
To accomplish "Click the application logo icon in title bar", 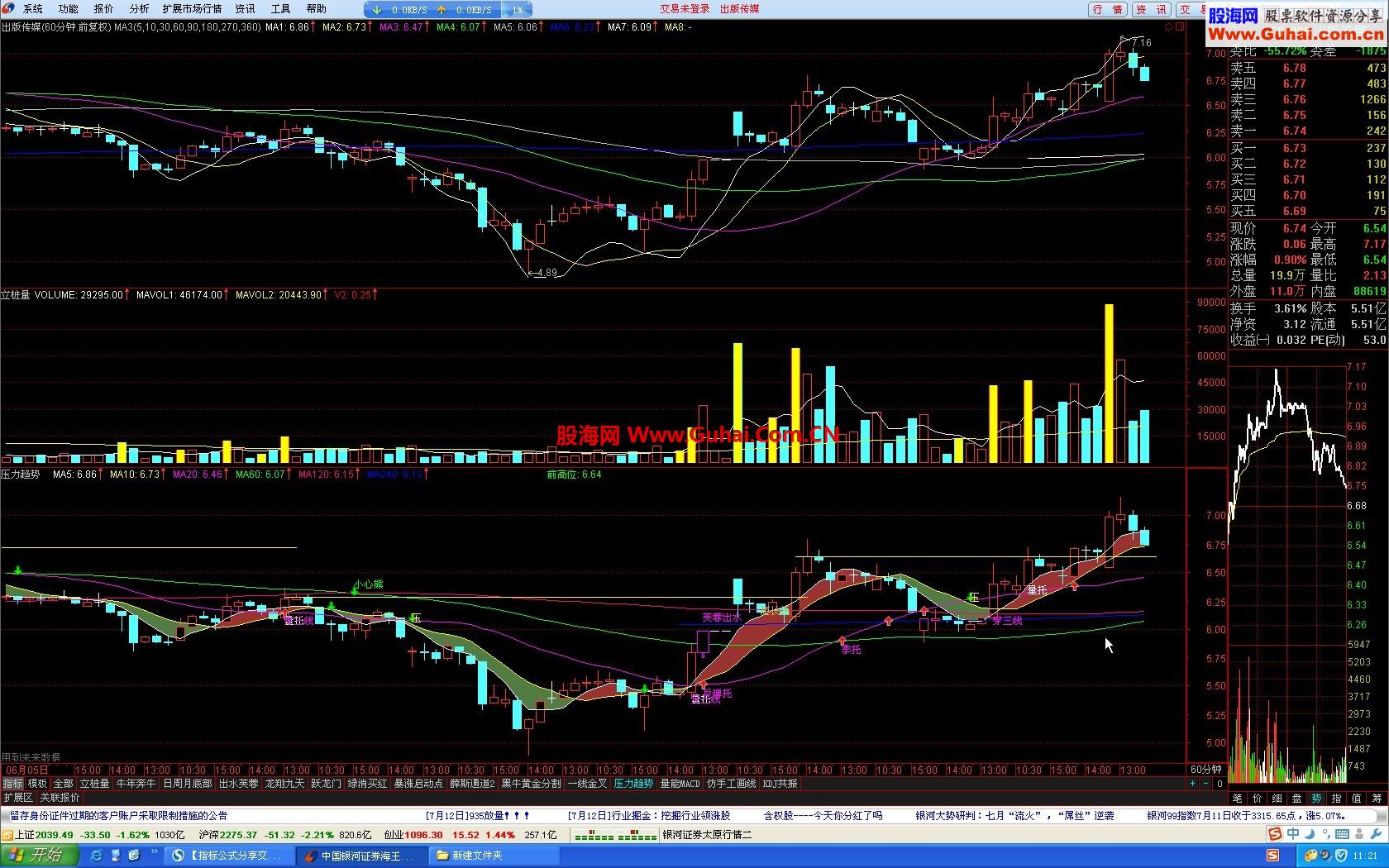I will pos(8,8).
